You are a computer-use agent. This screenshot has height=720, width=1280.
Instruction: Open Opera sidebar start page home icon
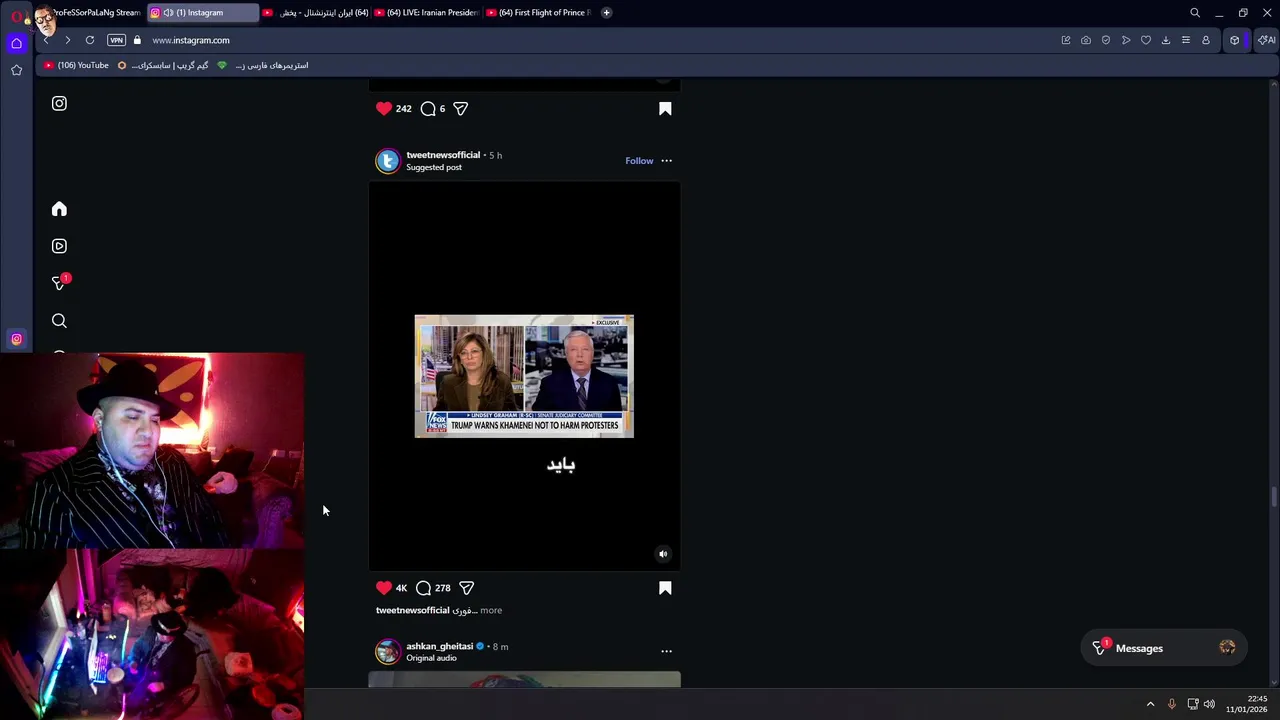tap(16, 43)
